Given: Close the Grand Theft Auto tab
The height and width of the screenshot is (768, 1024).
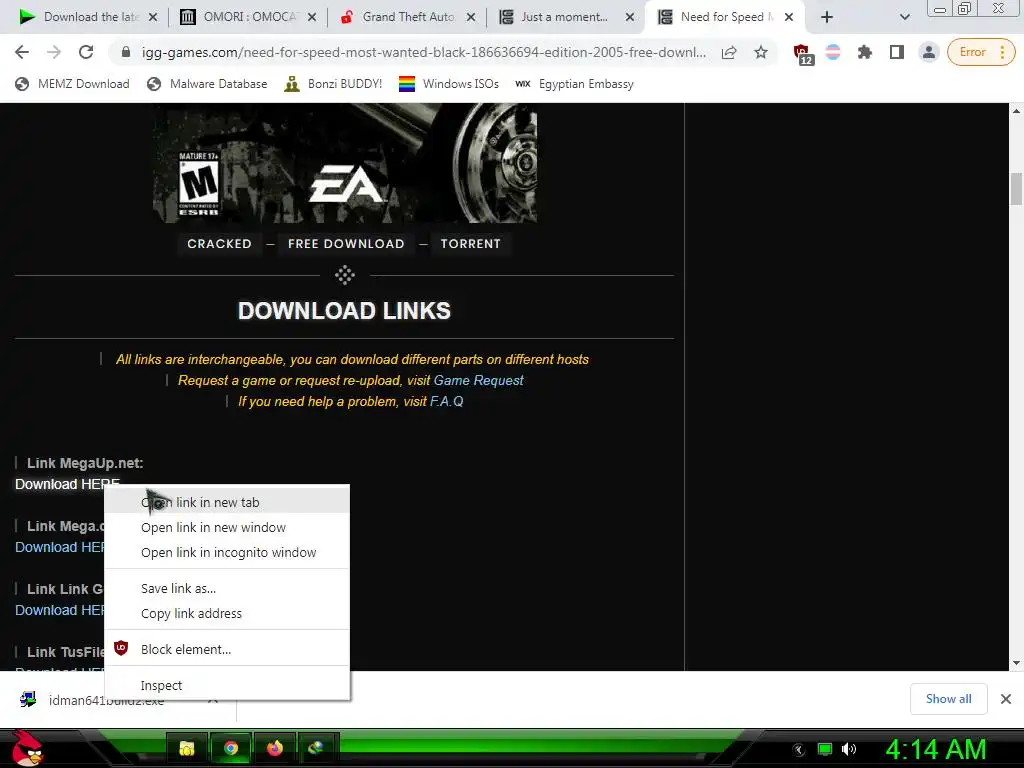Looking at the screenshot, I should click(x=471, y=17).
